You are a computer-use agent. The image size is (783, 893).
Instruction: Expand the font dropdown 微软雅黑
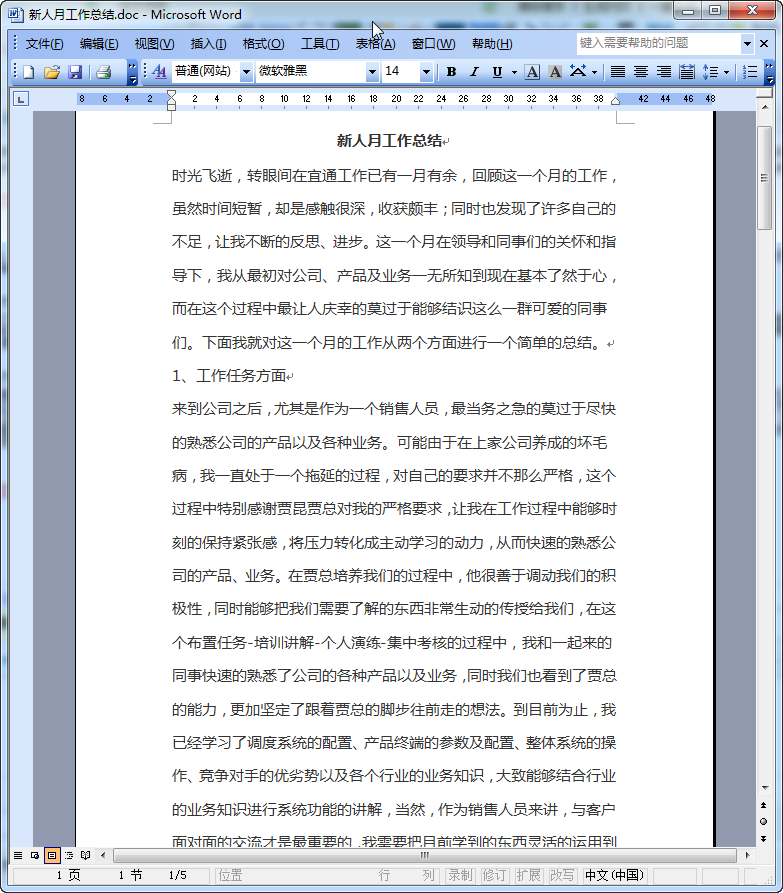pyautogui.click(x=372, y=72)
